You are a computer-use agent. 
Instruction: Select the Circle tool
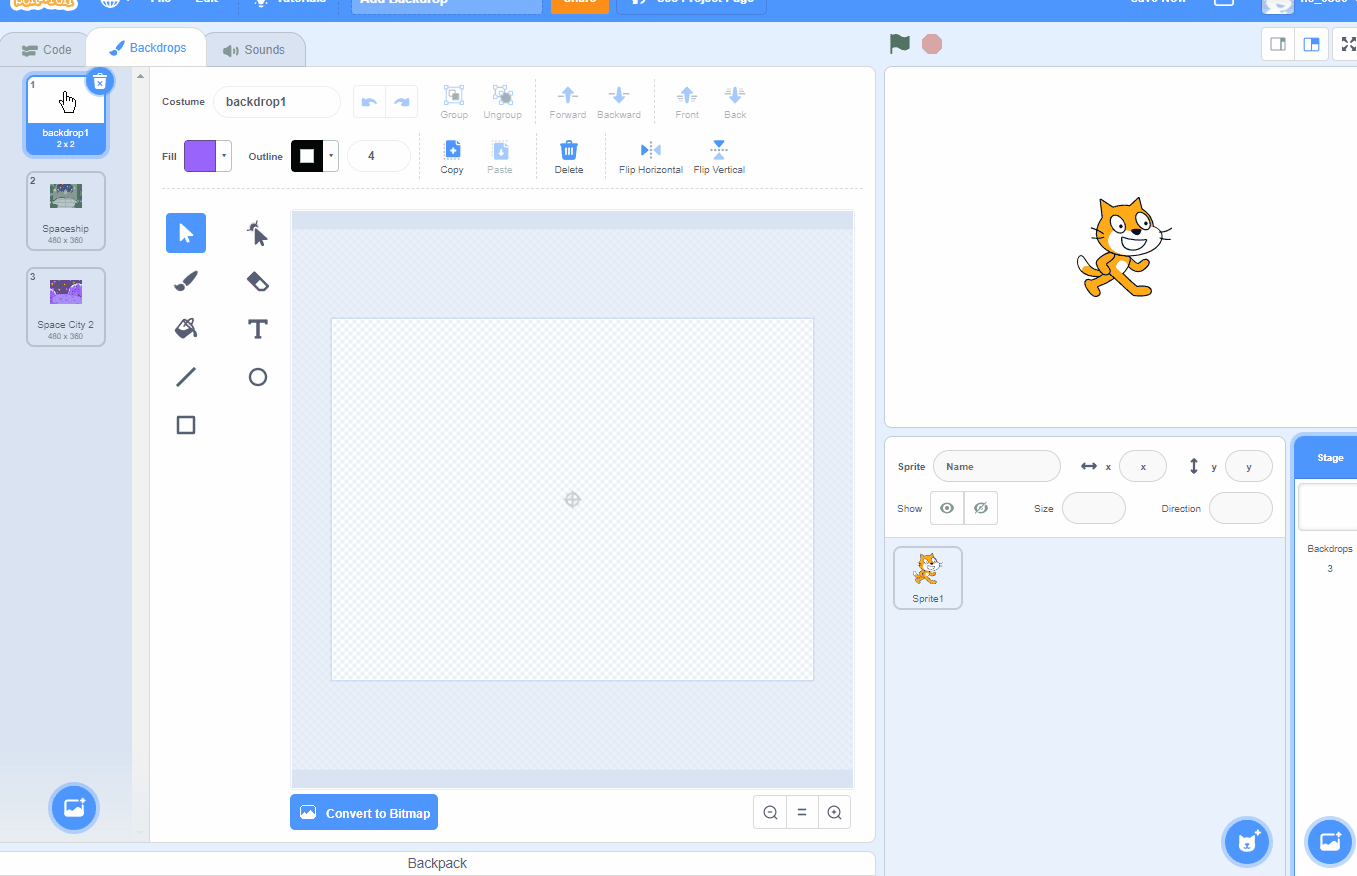[x=257, y=377]
